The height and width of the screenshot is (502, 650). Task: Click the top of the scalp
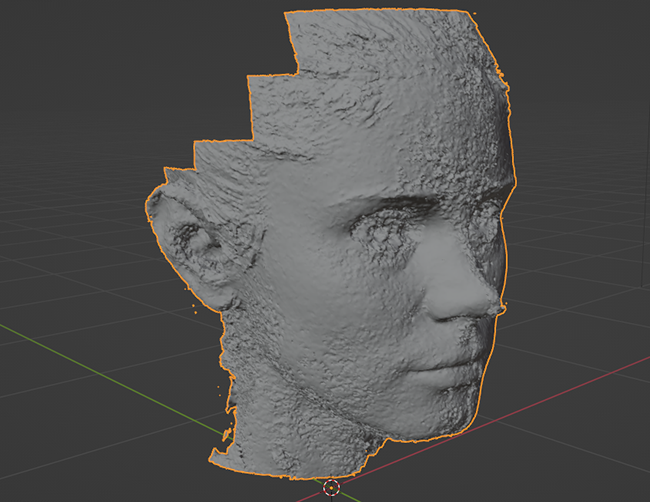[380, 30]
